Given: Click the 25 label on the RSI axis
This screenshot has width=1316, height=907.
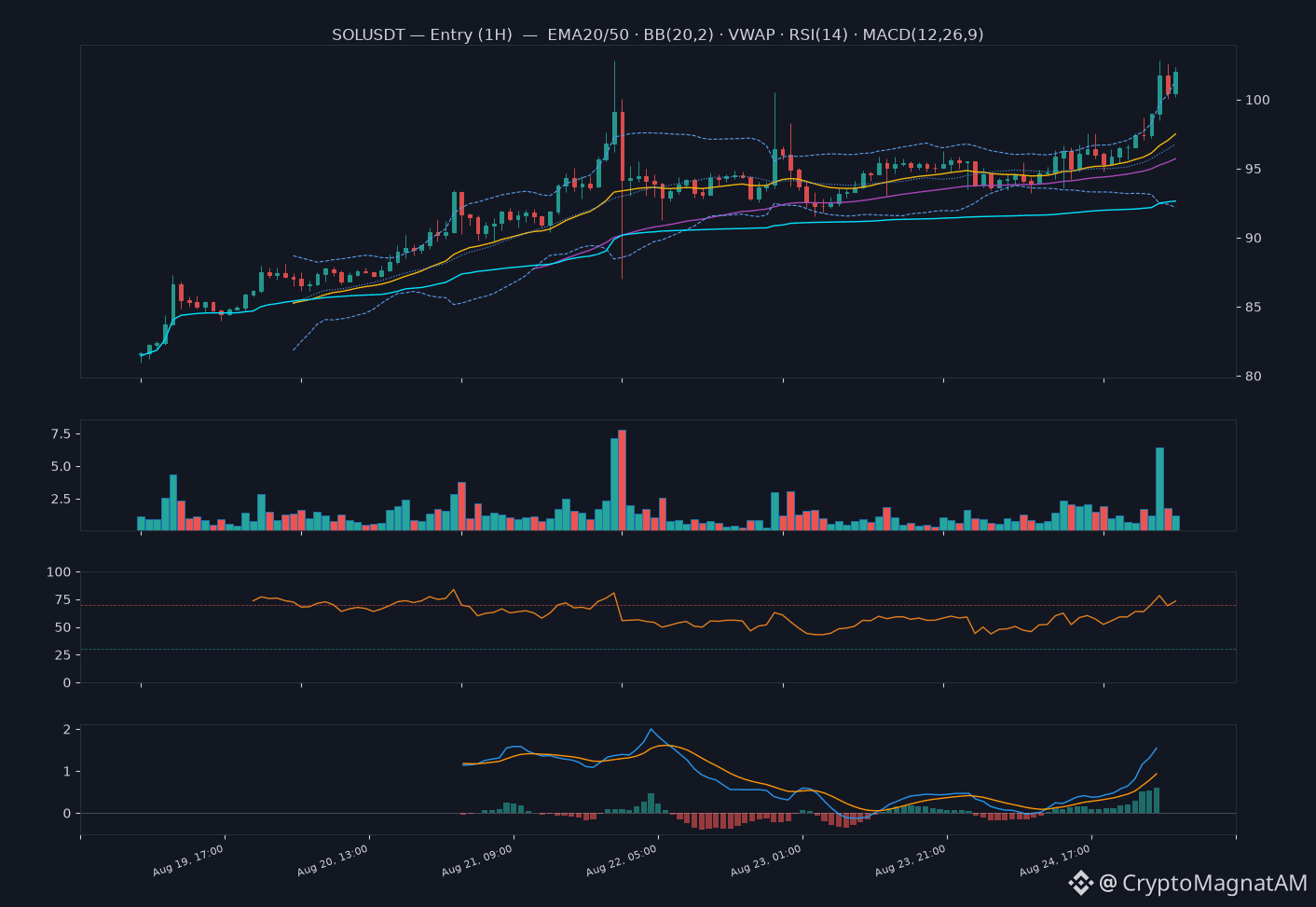Looking at the screenshot, I should point(62,654).
